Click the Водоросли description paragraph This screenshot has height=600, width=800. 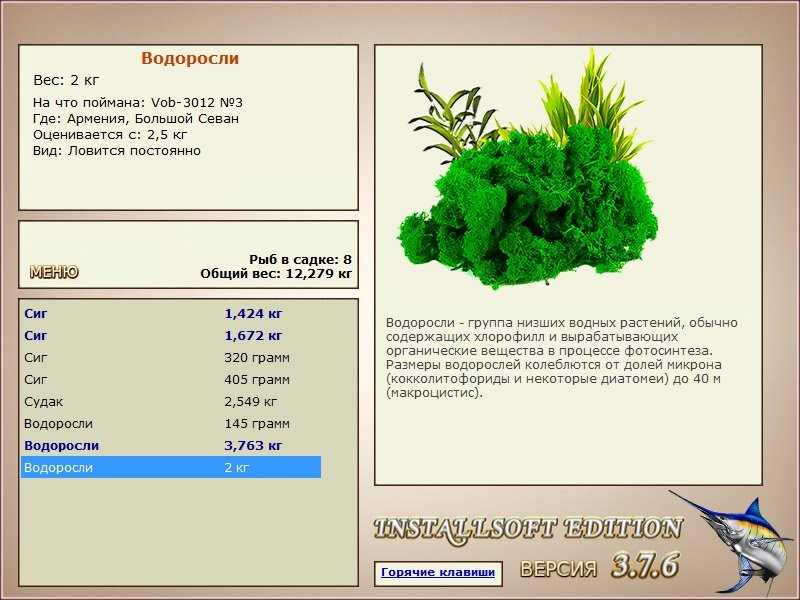click(562, 358)
